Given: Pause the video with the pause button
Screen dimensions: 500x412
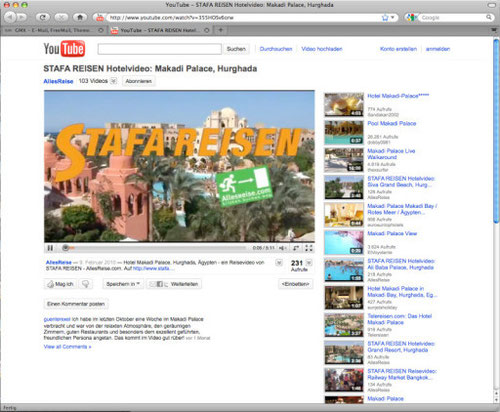Looking at the screenshot, I should tap(50, 248).
